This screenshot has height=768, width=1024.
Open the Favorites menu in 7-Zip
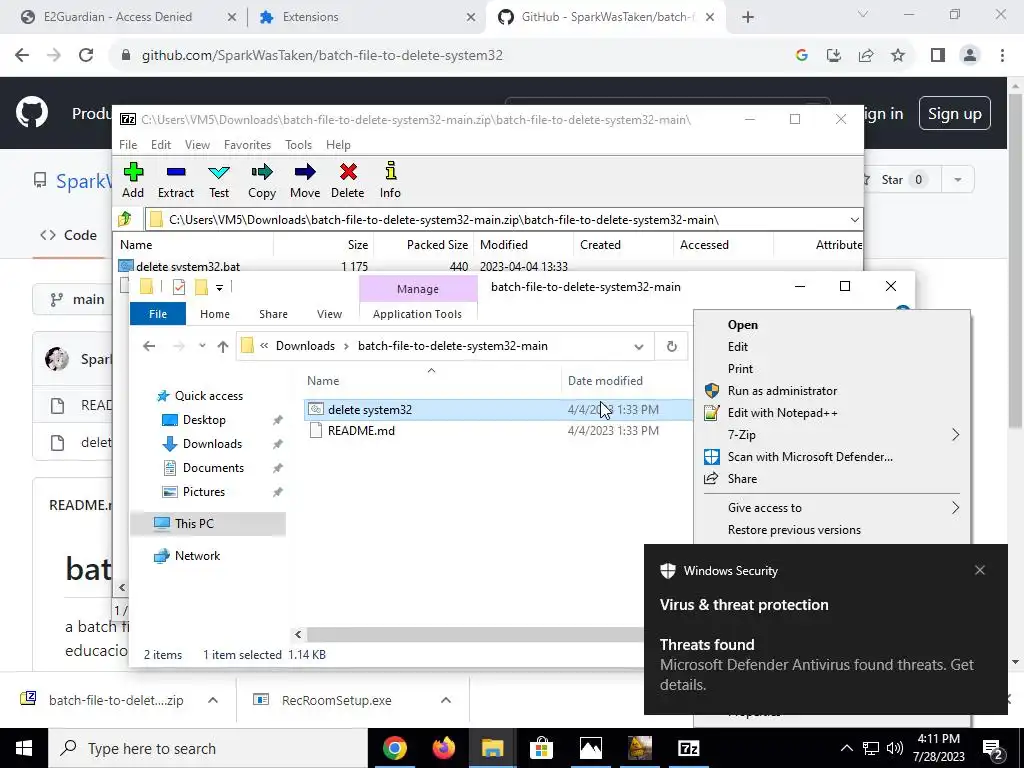coord(247,145)
